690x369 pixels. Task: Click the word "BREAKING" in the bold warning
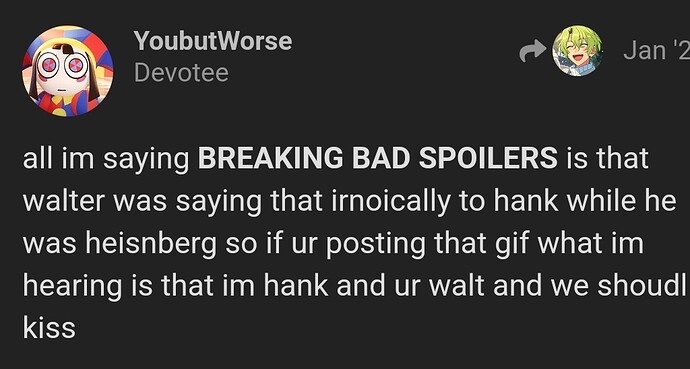tap(270, 158)
